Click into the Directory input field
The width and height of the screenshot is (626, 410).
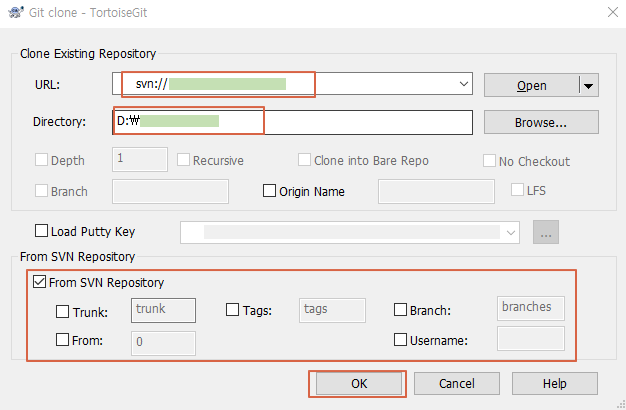point(292,122)
